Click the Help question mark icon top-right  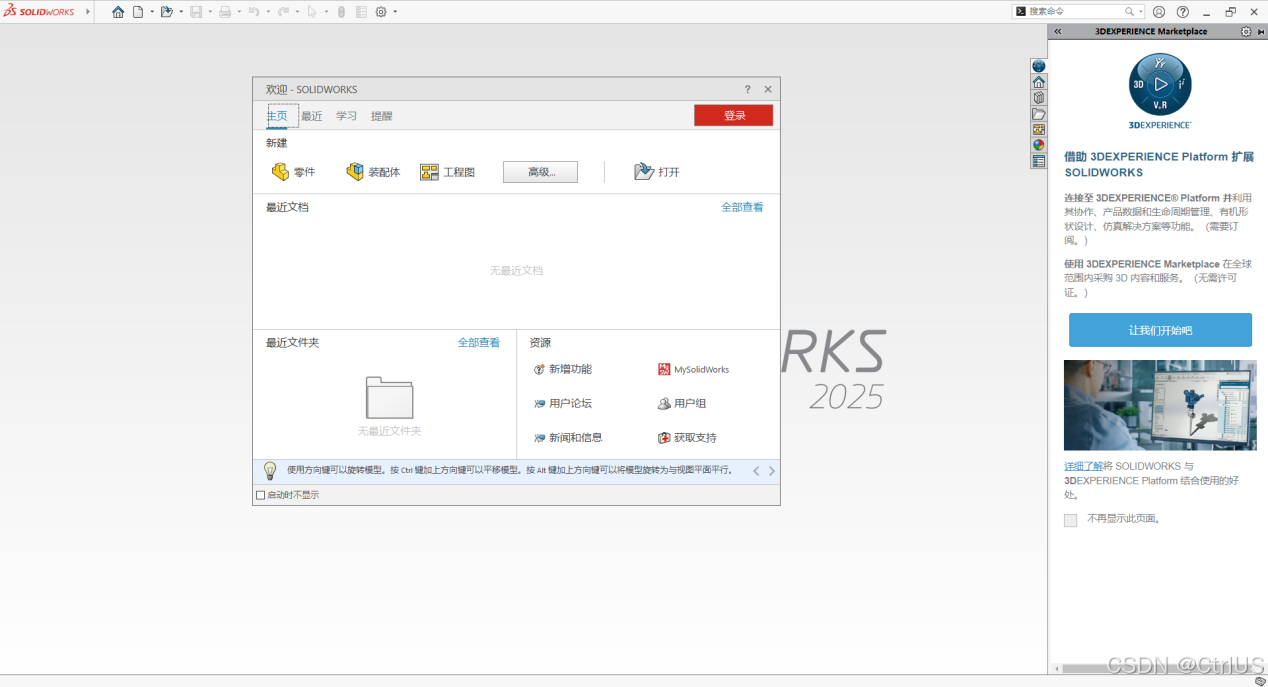1183,12
